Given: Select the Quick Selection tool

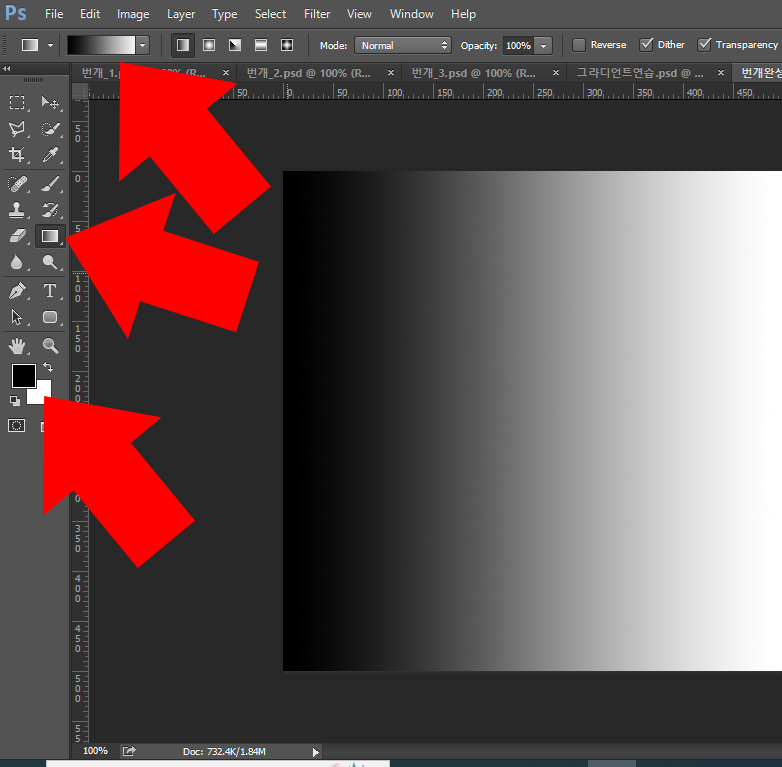Looking at the screenshot, I should point(50,129).
